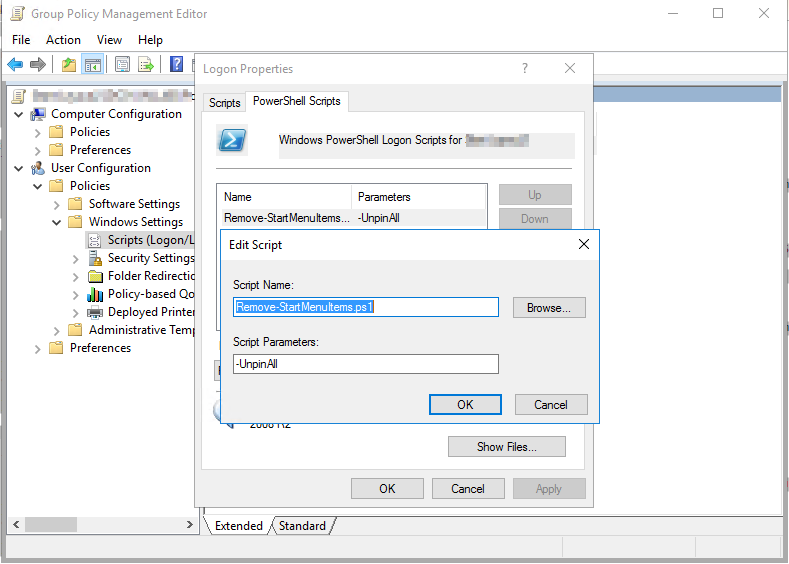The height and width of the screenshot is (564, 789).
Task: Expand the Folder Redirection node
Action: pos(76,276)
